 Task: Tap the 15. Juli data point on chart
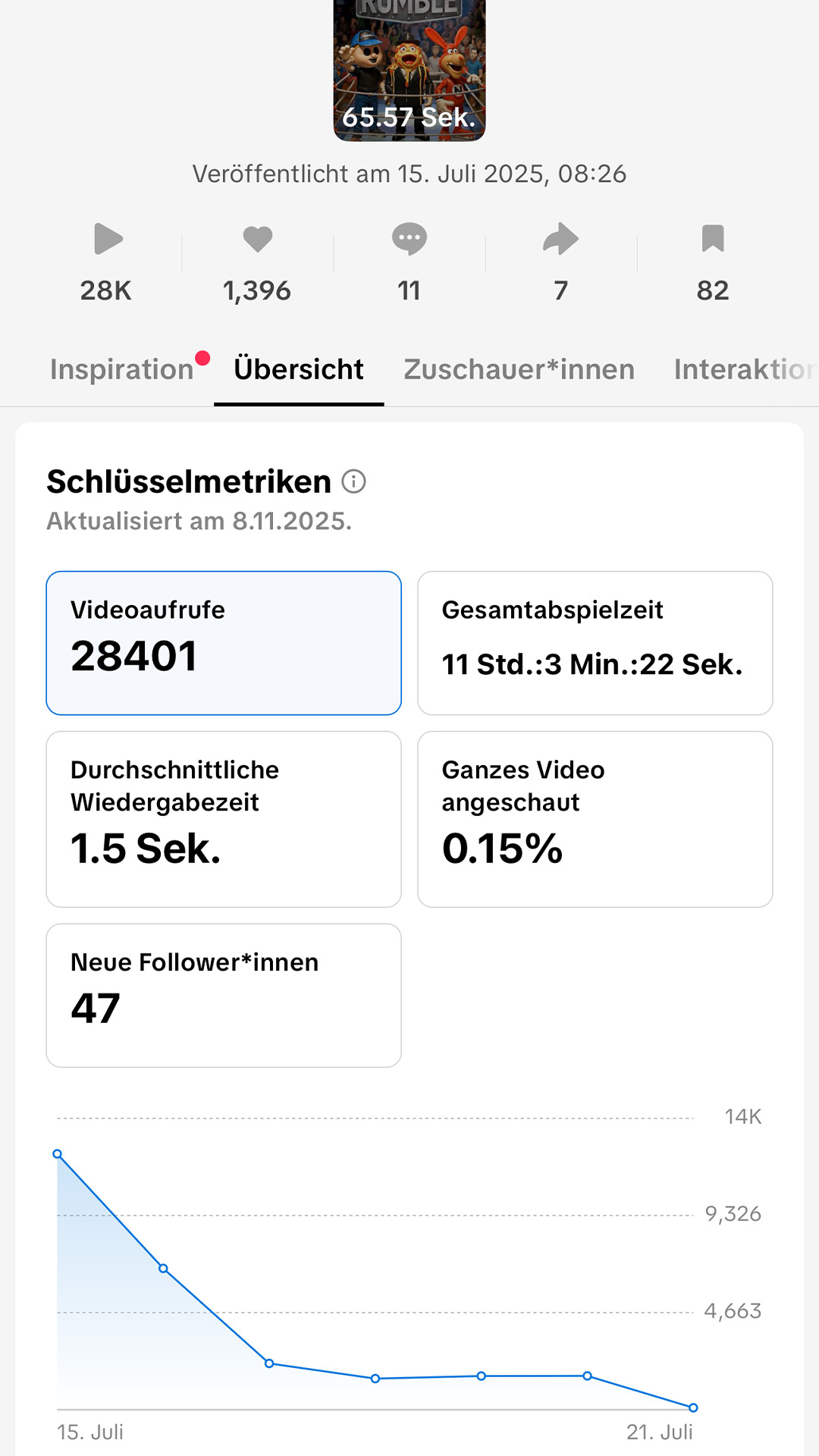(x=57, y=1154)
